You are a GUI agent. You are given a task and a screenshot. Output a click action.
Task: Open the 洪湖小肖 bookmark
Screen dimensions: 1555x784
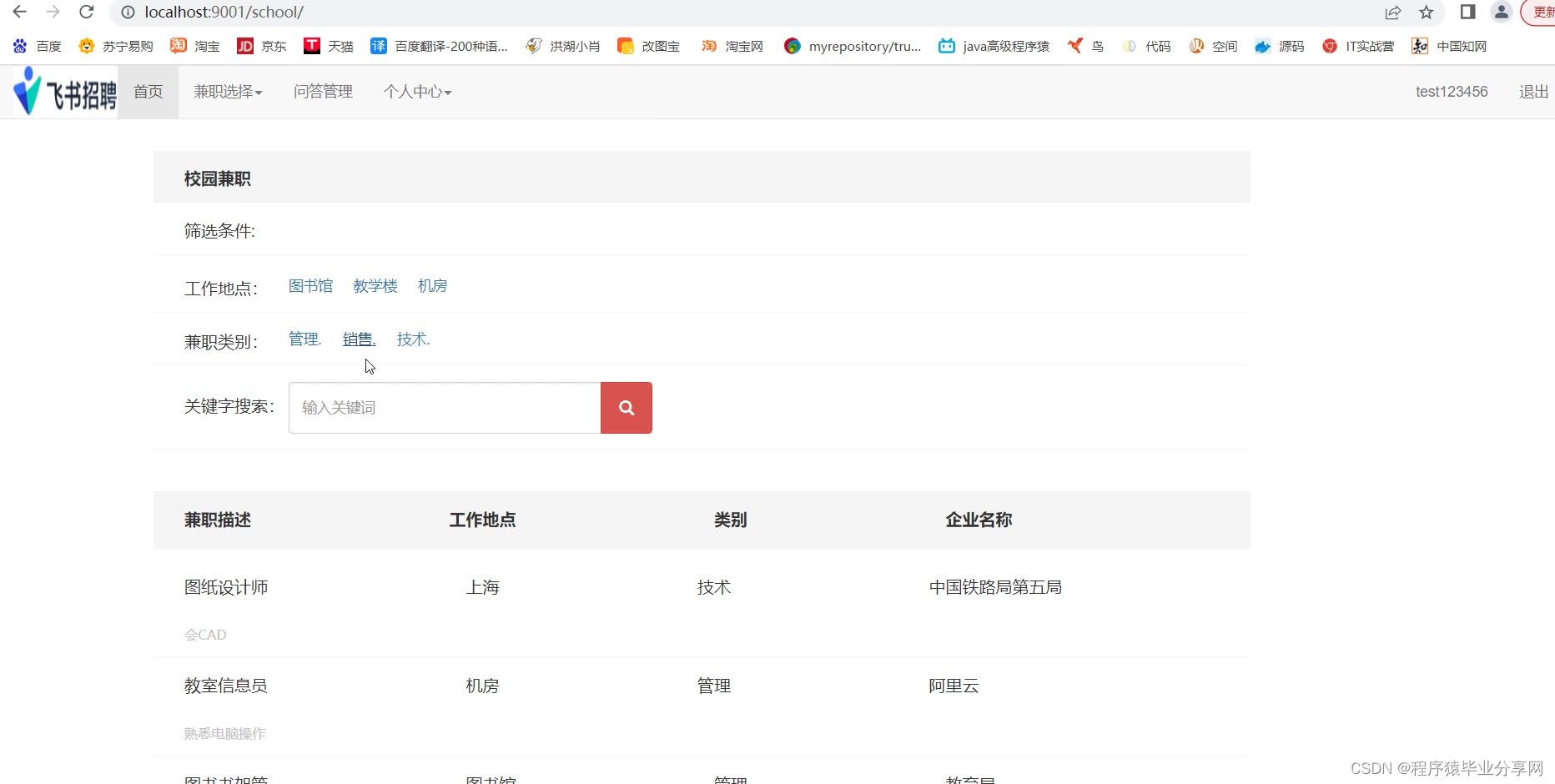563,46
